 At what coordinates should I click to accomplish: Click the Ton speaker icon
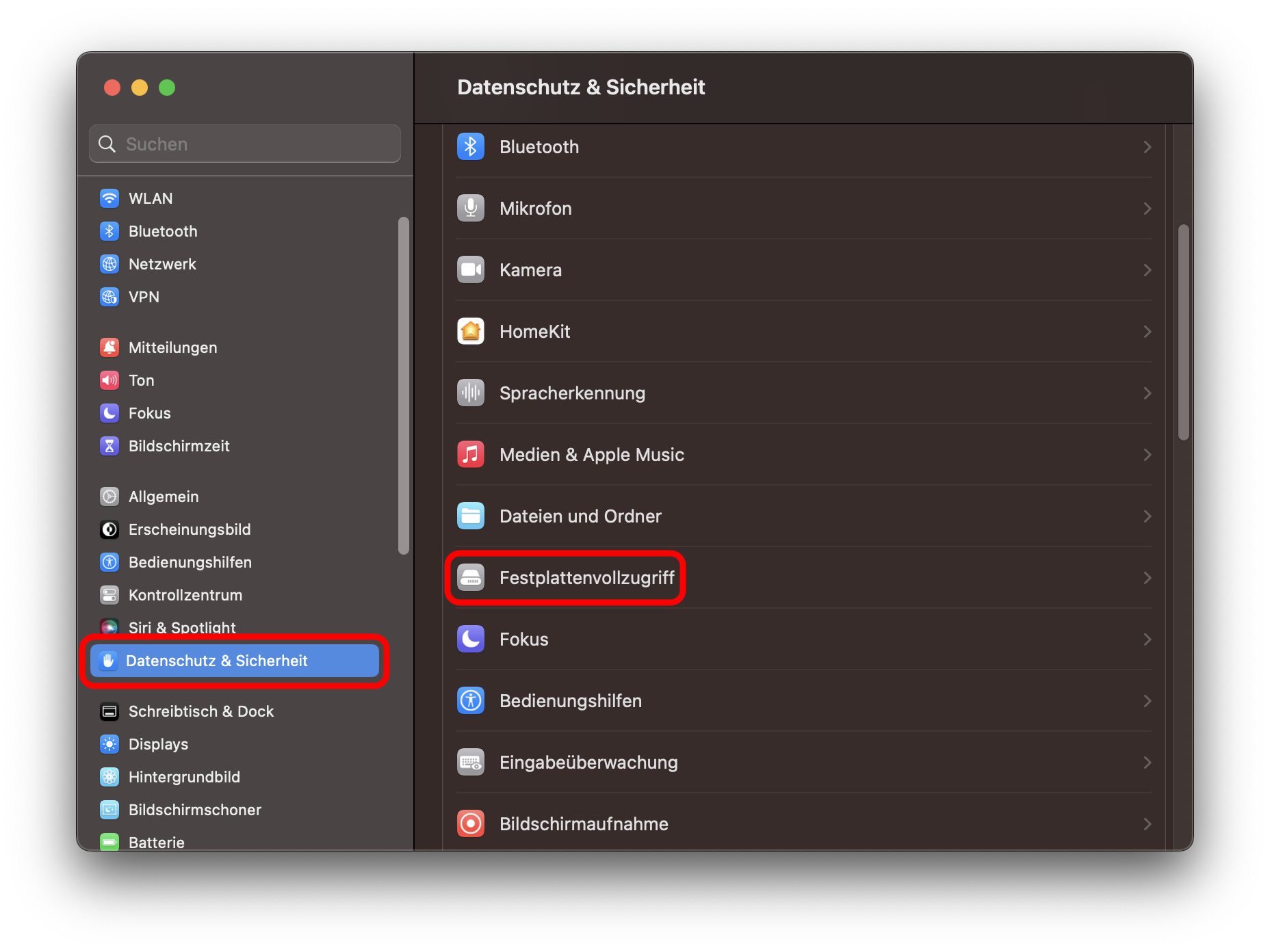109,380
